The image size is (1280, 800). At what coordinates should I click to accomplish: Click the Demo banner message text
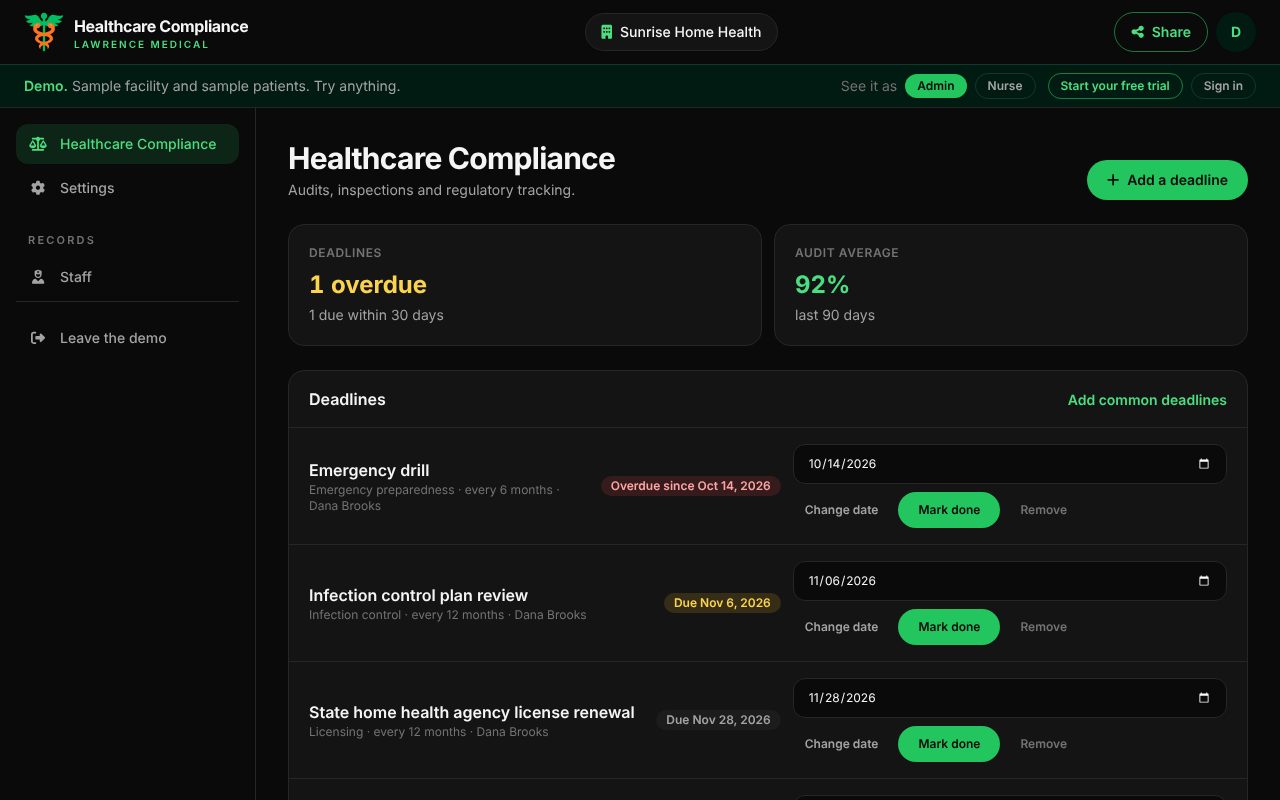tap(212, 86)
